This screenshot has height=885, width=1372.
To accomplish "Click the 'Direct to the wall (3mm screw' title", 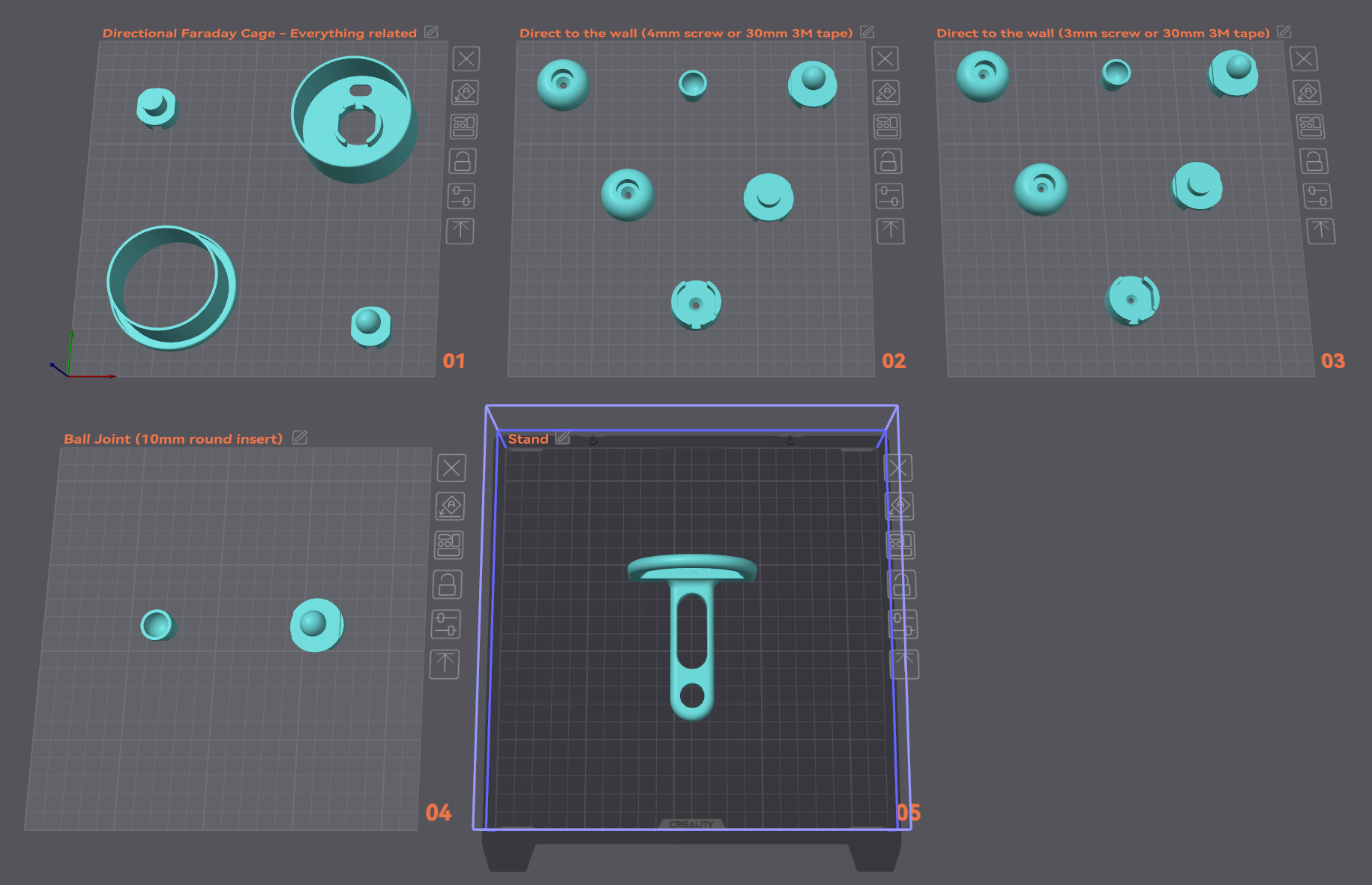I will pos(1103,33).
